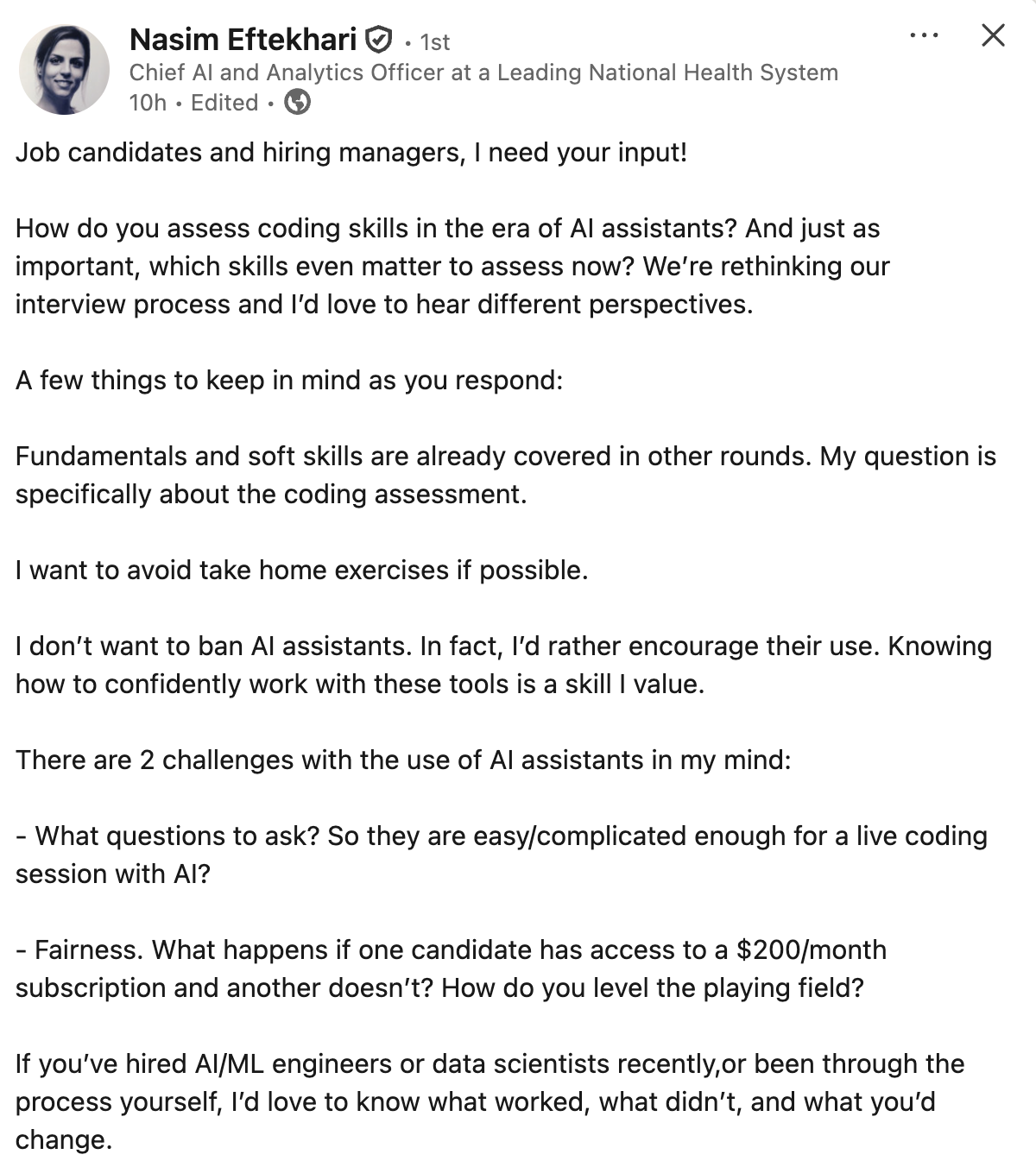Click the globe public visibility icon

pyautogui.click(x=298, y=103)
